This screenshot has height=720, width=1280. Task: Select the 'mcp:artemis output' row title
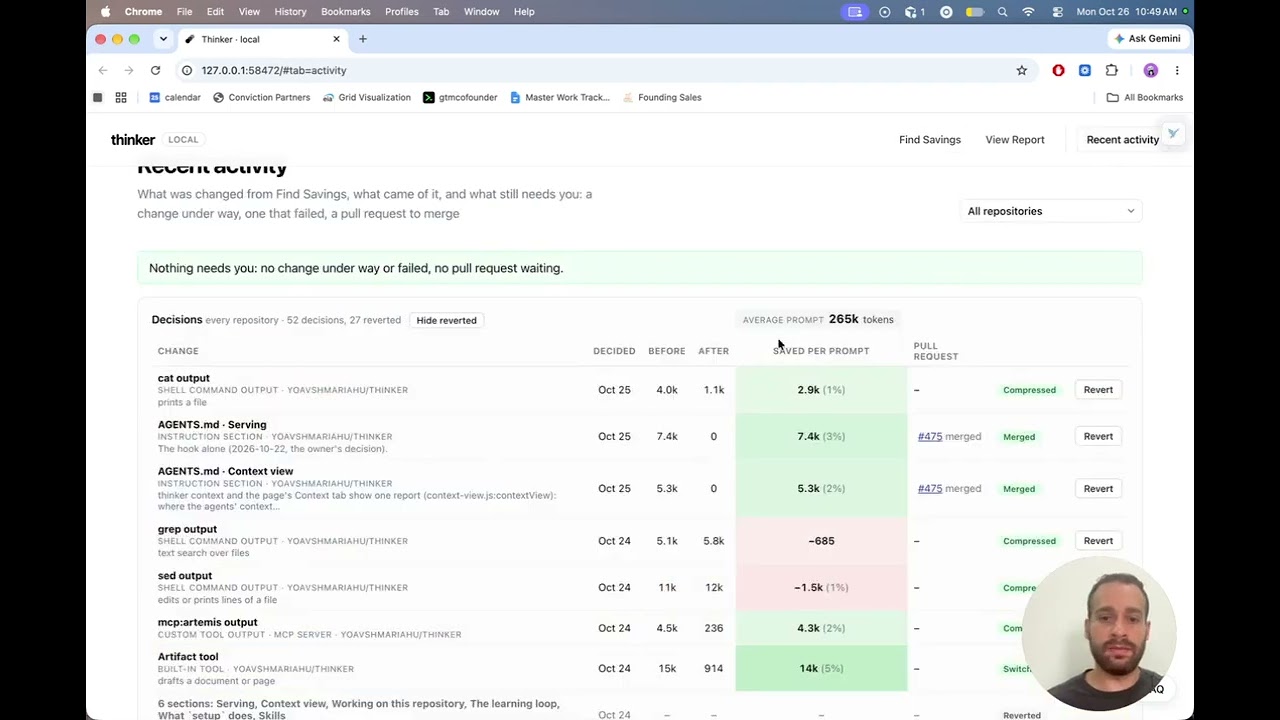click(207, 622)
